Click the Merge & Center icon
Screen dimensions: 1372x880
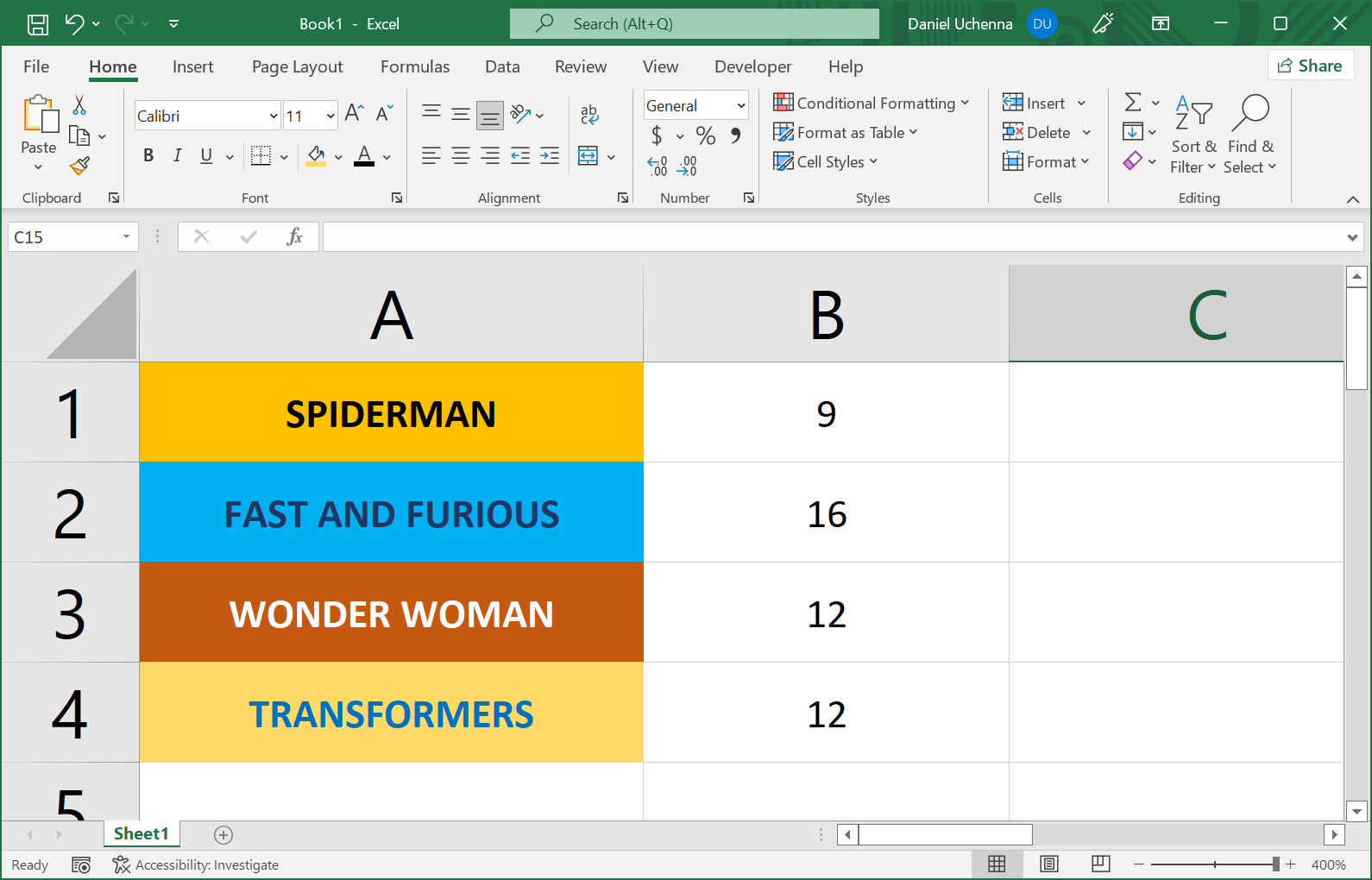pyautogui.click(x=588, y=156)
